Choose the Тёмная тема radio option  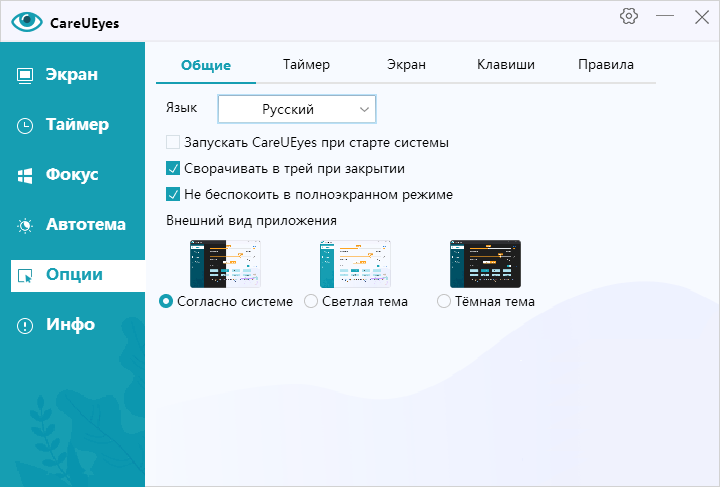(x=444, y=301)
